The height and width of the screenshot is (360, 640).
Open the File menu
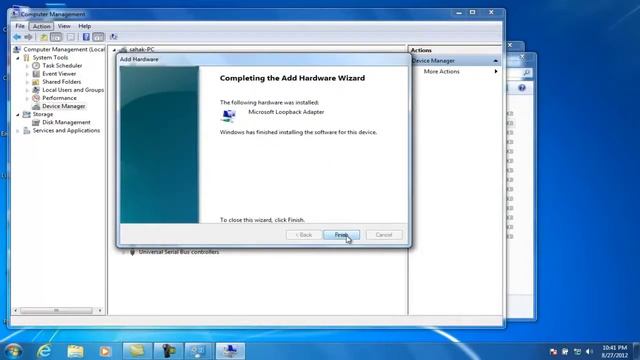pyautogui.click(x=20, y=26)
